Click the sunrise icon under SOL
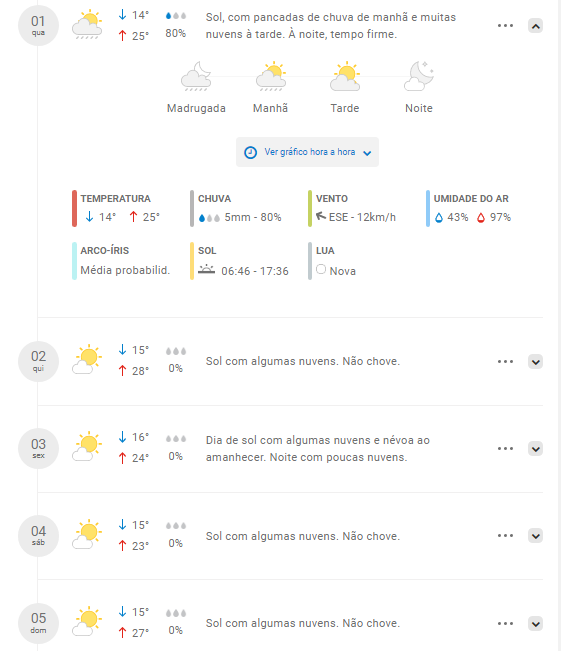561x651 pixels. click(206, 269)
